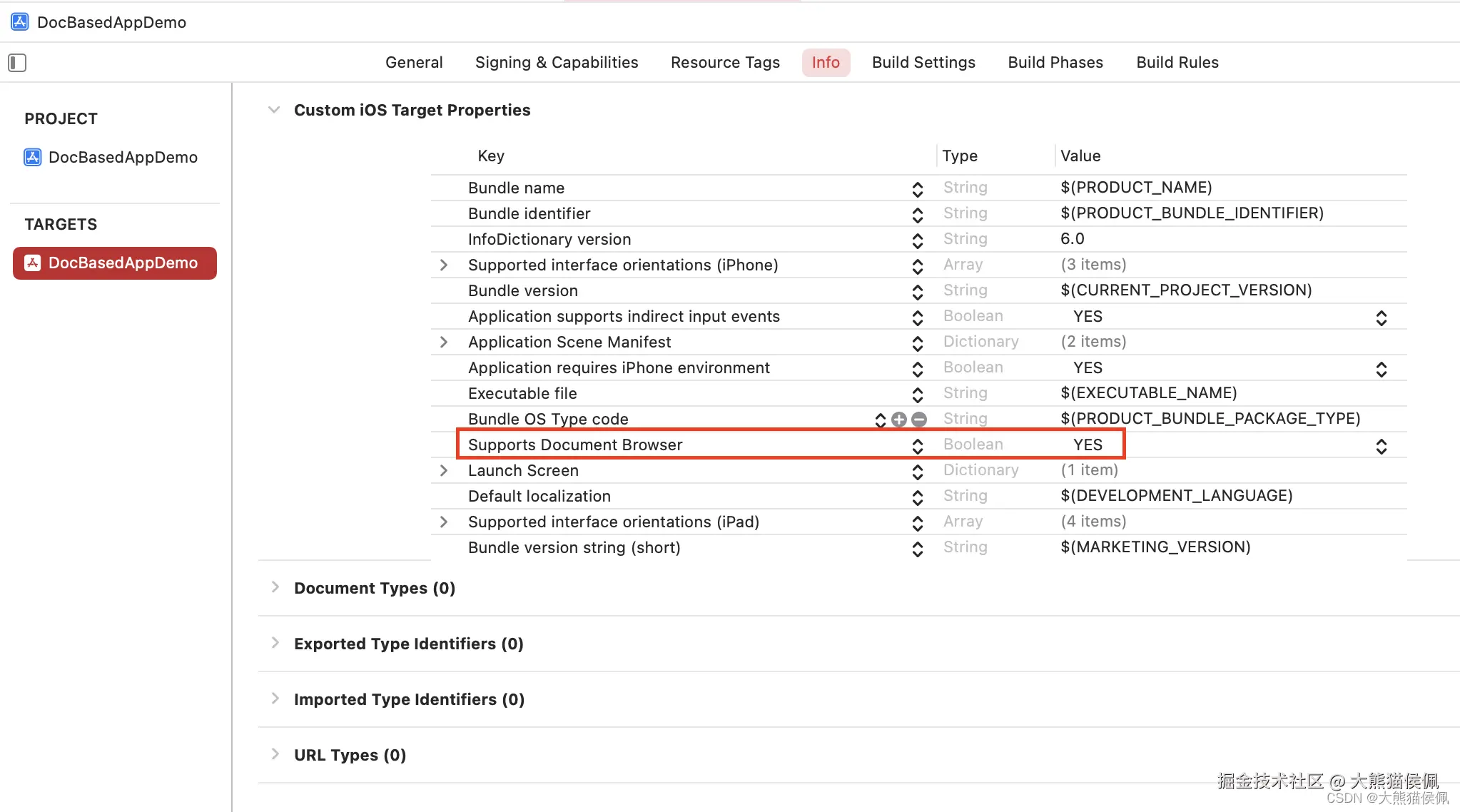Click the $(MARKETING_VERSION) value field

click(x=1155, y=547)
